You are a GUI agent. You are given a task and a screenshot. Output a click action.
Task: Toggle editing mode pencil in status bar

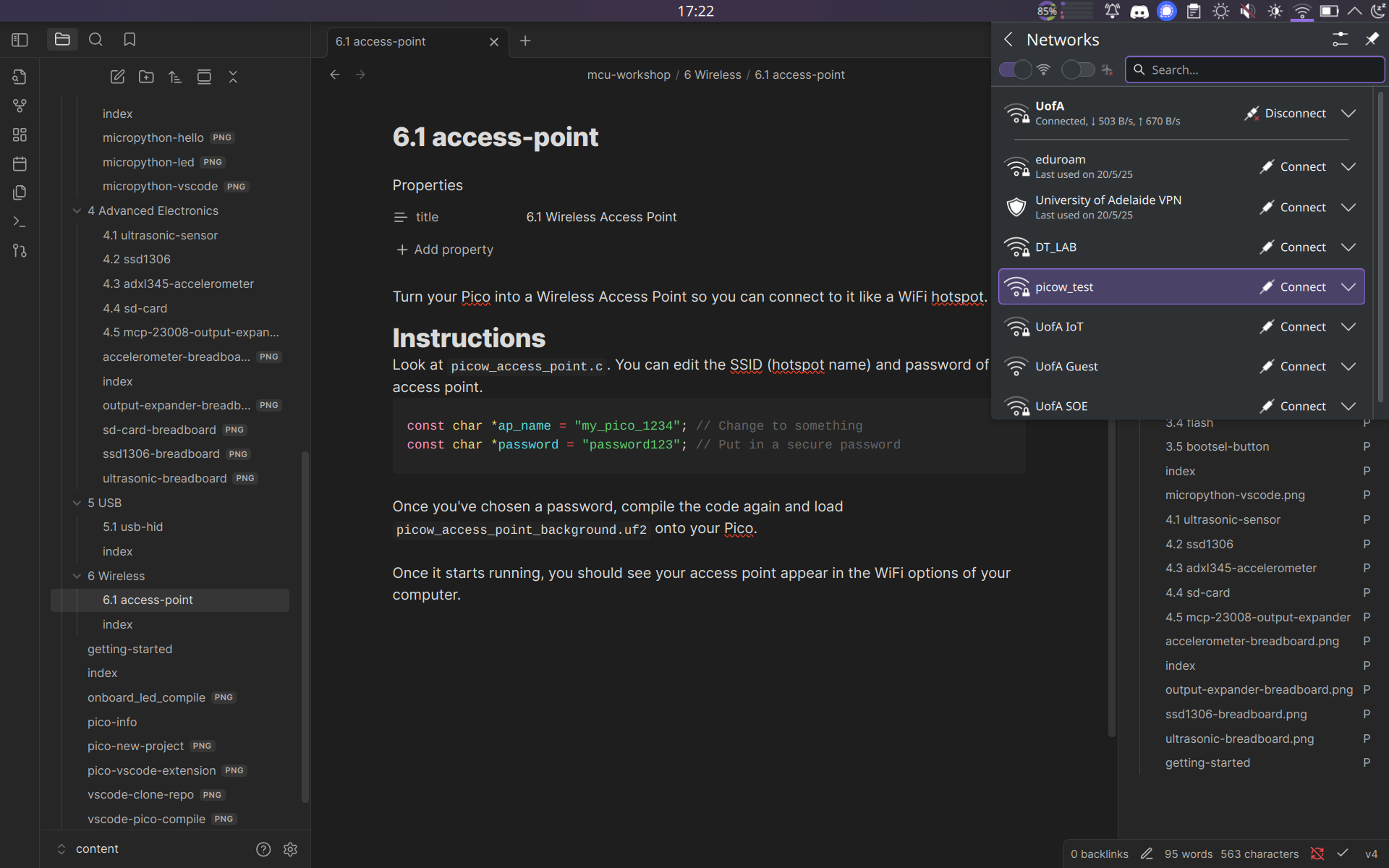tap(1147, 854)
